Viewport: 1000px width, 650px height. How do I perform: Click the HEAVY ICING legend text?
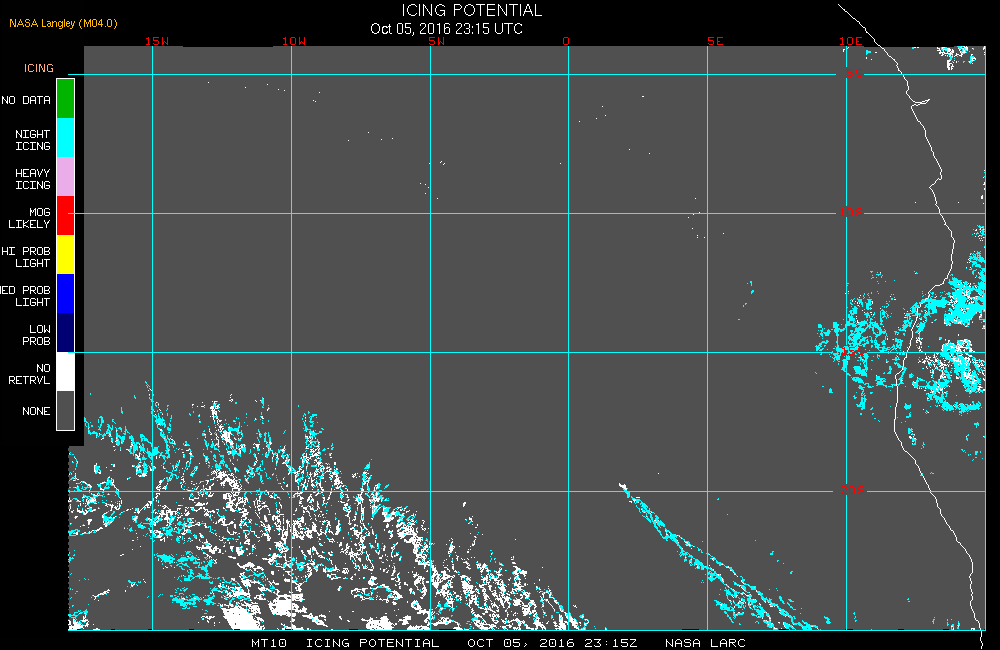click(x=33, y=179)
